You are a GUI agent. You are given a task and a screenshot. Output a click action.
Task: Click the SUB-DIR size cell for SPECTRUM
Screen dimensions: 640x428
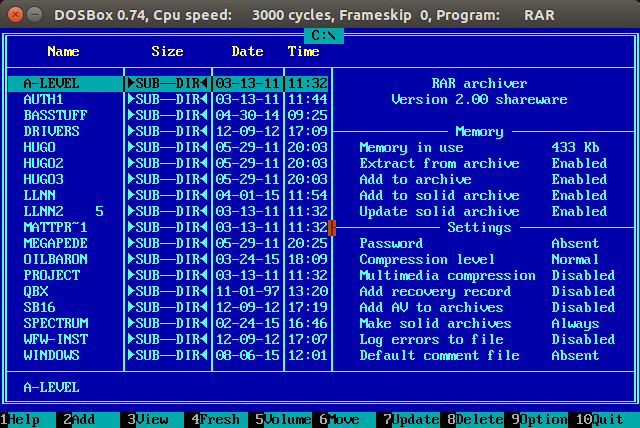coord(167,324)
